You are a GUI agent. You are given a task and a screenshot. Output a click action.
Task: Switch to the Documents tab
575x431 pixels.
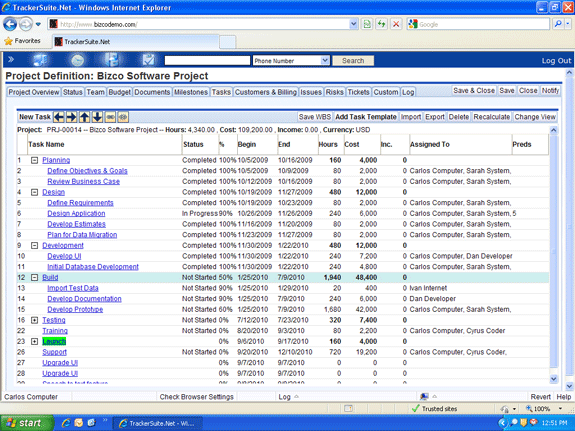152,92
